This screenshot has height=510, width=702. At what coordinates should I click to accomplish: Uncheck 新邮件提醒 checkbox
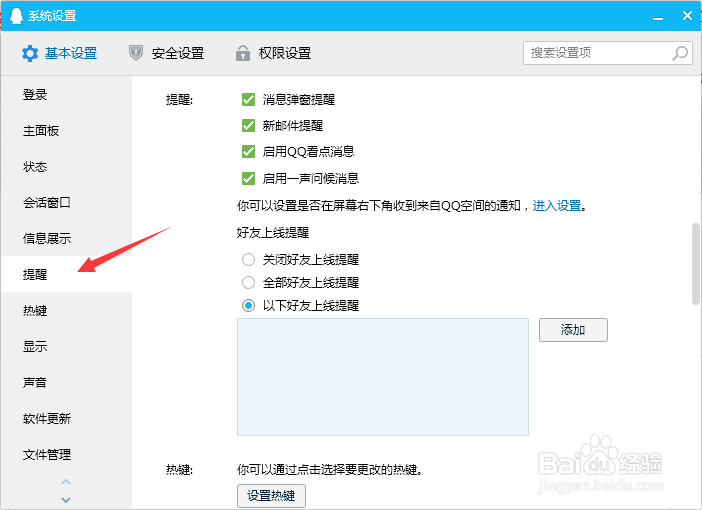click(x=248, y=125)
